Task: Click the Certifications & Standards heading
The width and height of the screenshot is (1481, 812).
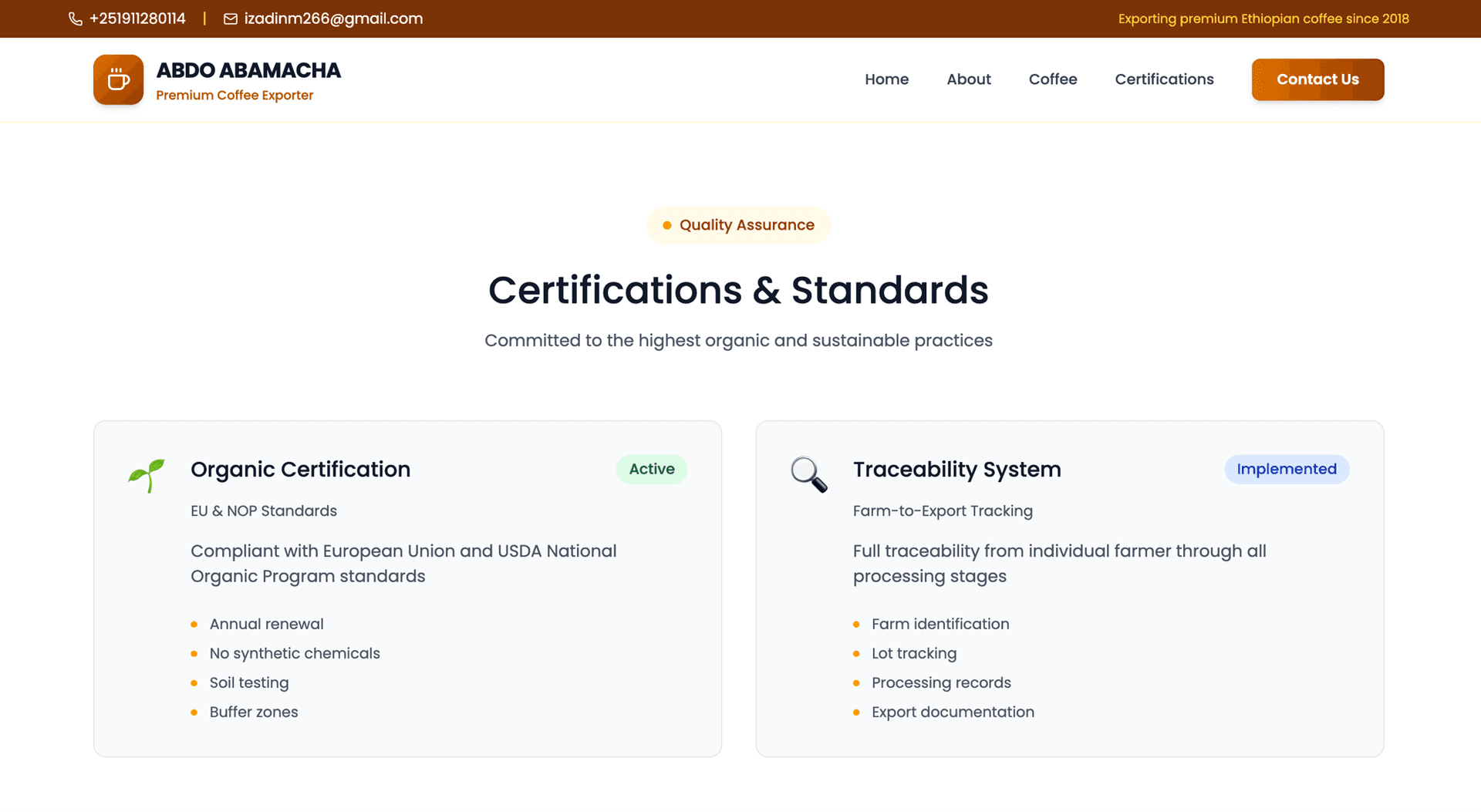Action: coord(738,291)
